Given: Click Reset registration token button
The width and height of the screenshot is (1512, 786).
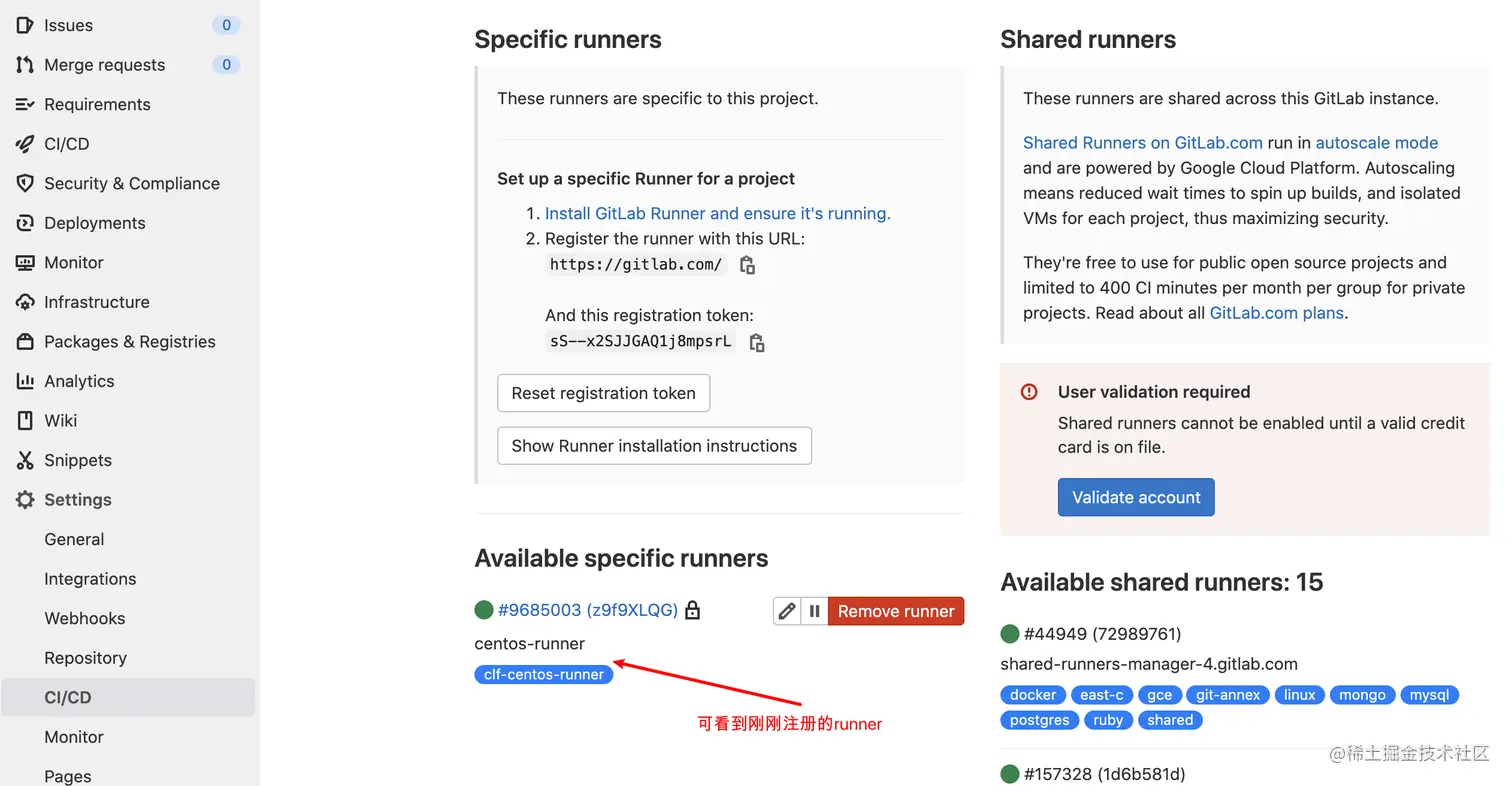Looking at the screenshot, I should click(603, 393).
